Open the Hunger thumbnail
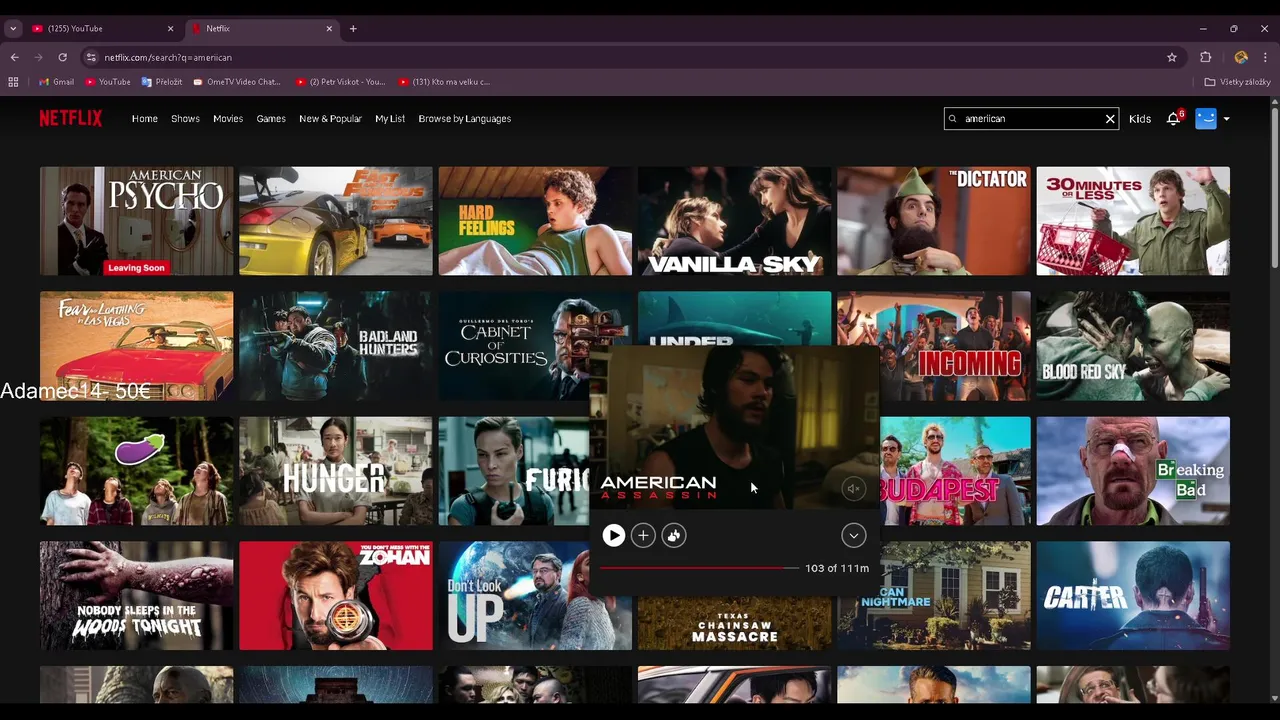The image size is (1280, 720). [336, 471]
